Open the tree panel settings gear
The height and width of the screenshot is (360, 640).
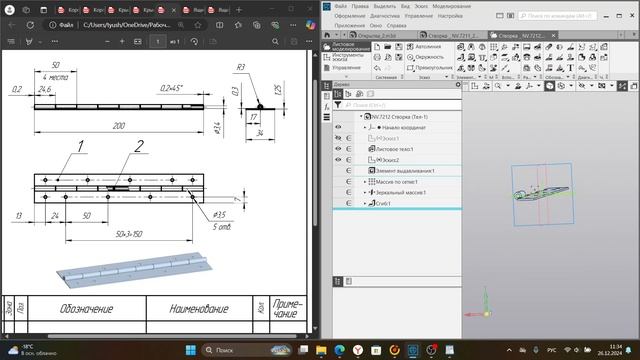tap(458, 84)
